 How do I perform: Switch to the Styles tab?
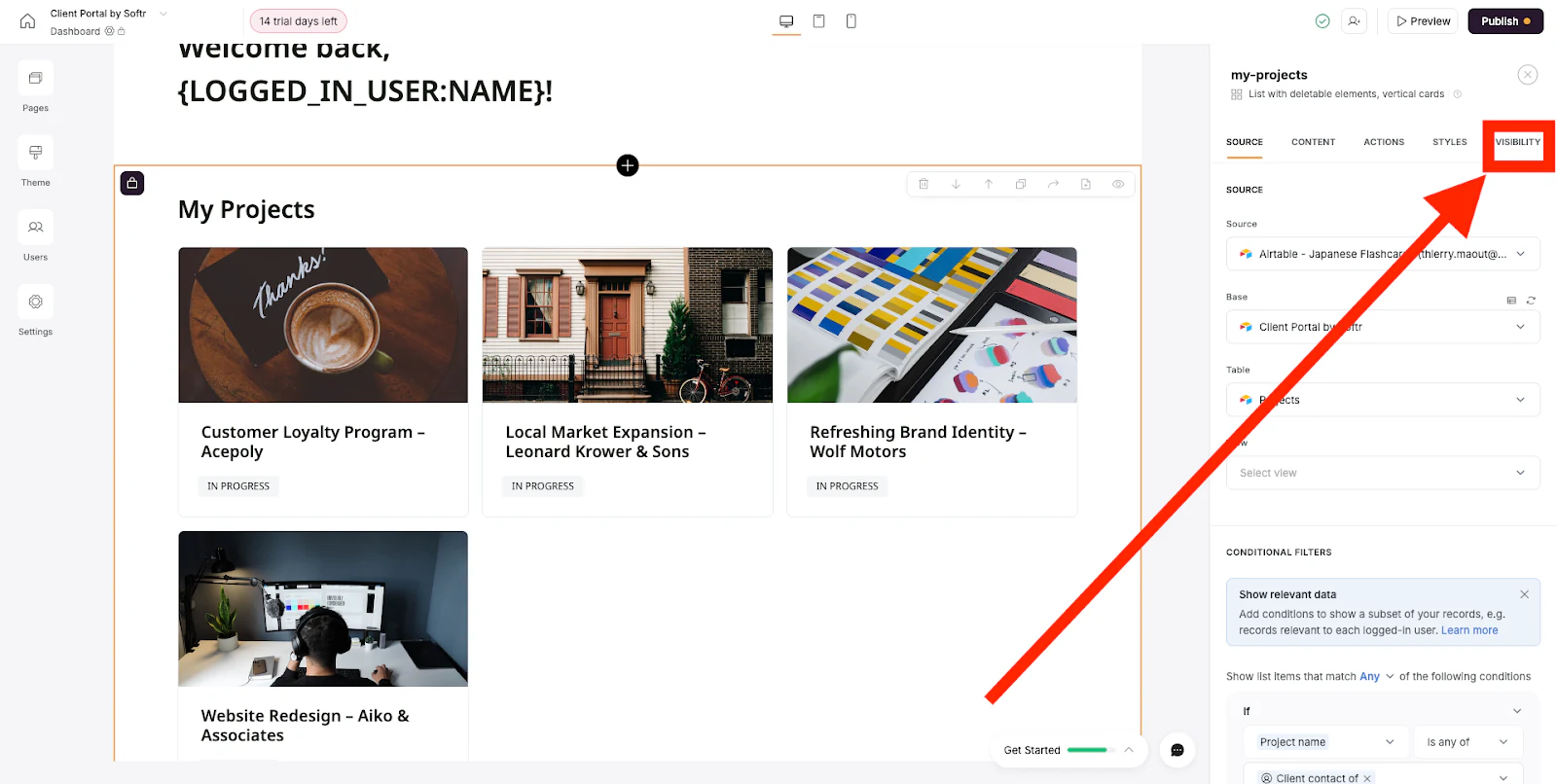[1449, 142]
